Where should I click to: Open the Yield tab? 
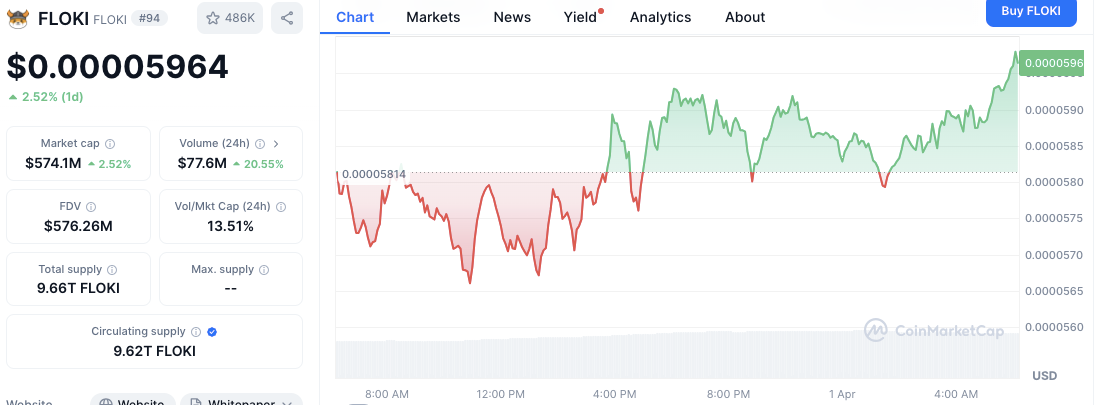(580, 17)
